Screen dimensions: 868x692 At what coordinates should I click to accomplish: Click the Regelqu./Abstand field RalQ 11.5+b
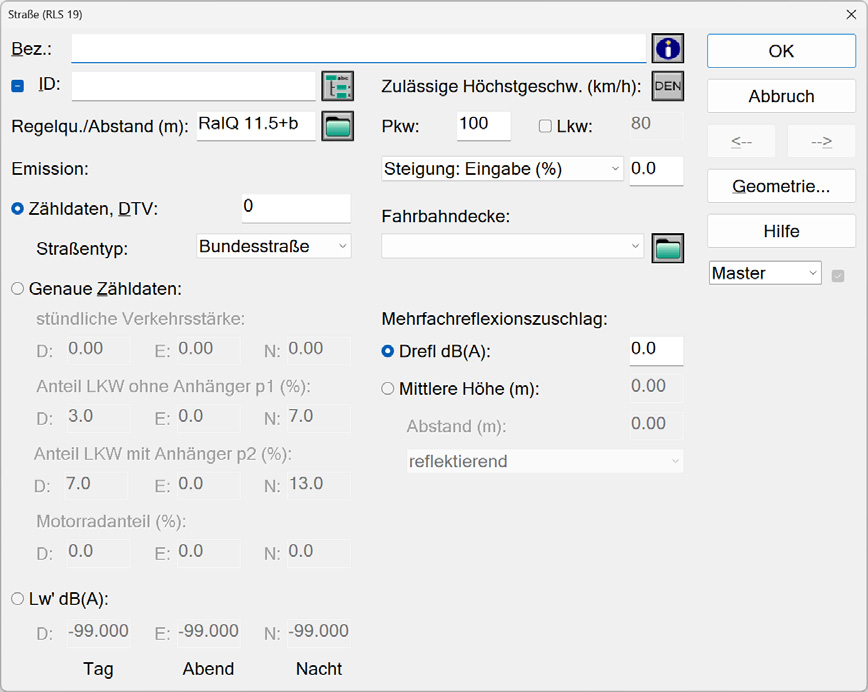[x=256, y=126]
